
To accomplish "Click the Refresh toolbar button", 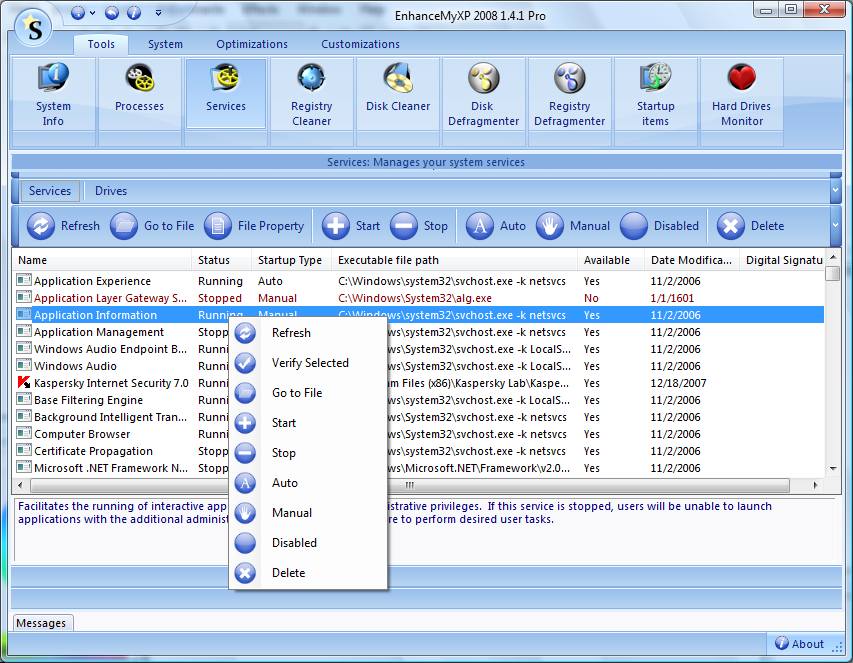I will (64, 226).
